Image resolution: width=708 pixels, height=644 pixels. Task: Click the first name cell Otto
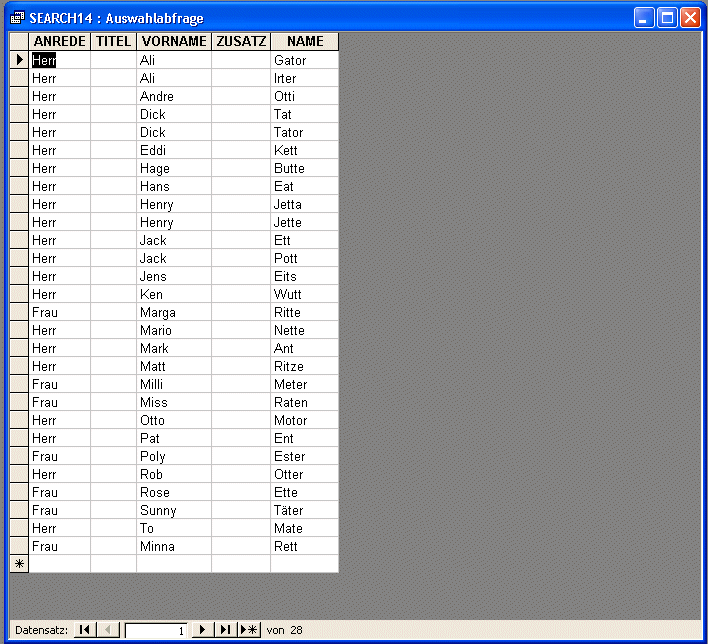coord(174,420)
